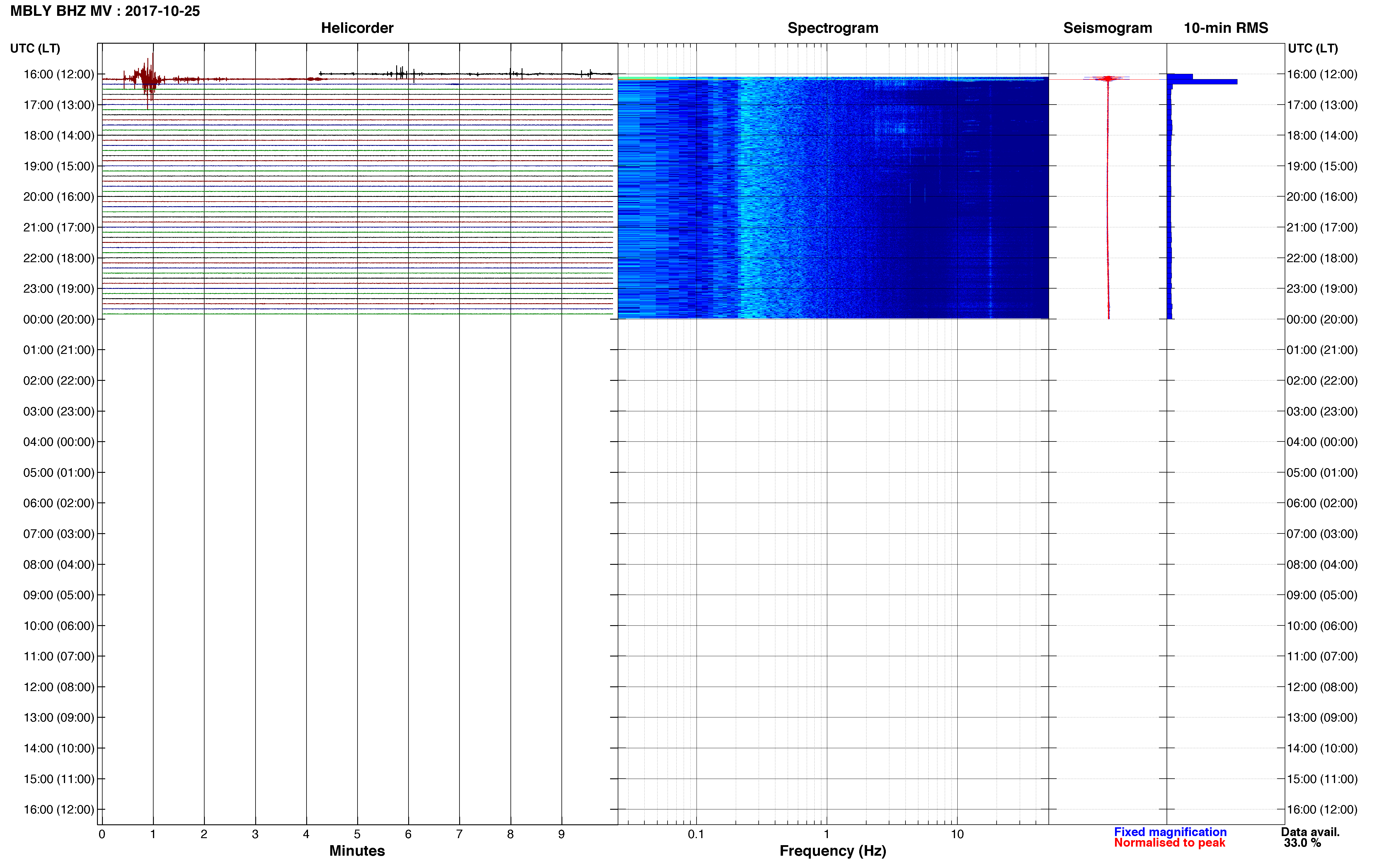Screen dimensions: 1389x868
Task: Click the left 19:00 (15:00) time label
Action: point(59,166)
